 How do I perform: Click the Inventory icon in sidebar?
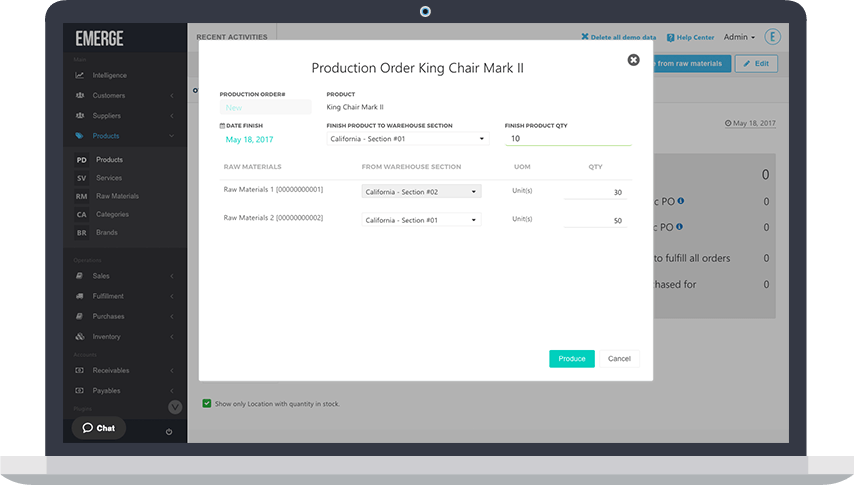coord(80,336)
